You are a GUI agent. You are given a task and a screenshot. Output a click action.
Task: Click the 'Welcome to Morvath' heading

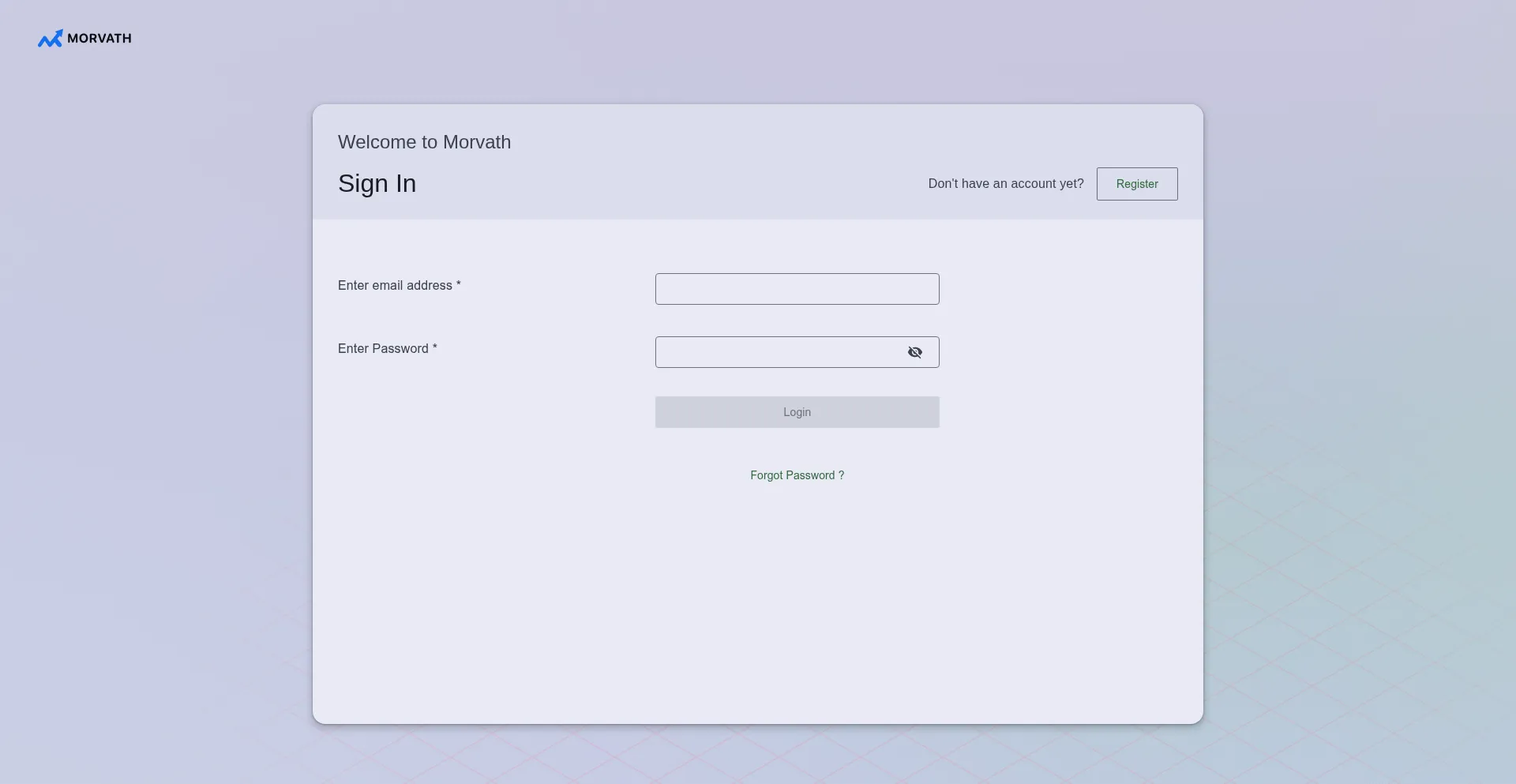coord(425,142)
